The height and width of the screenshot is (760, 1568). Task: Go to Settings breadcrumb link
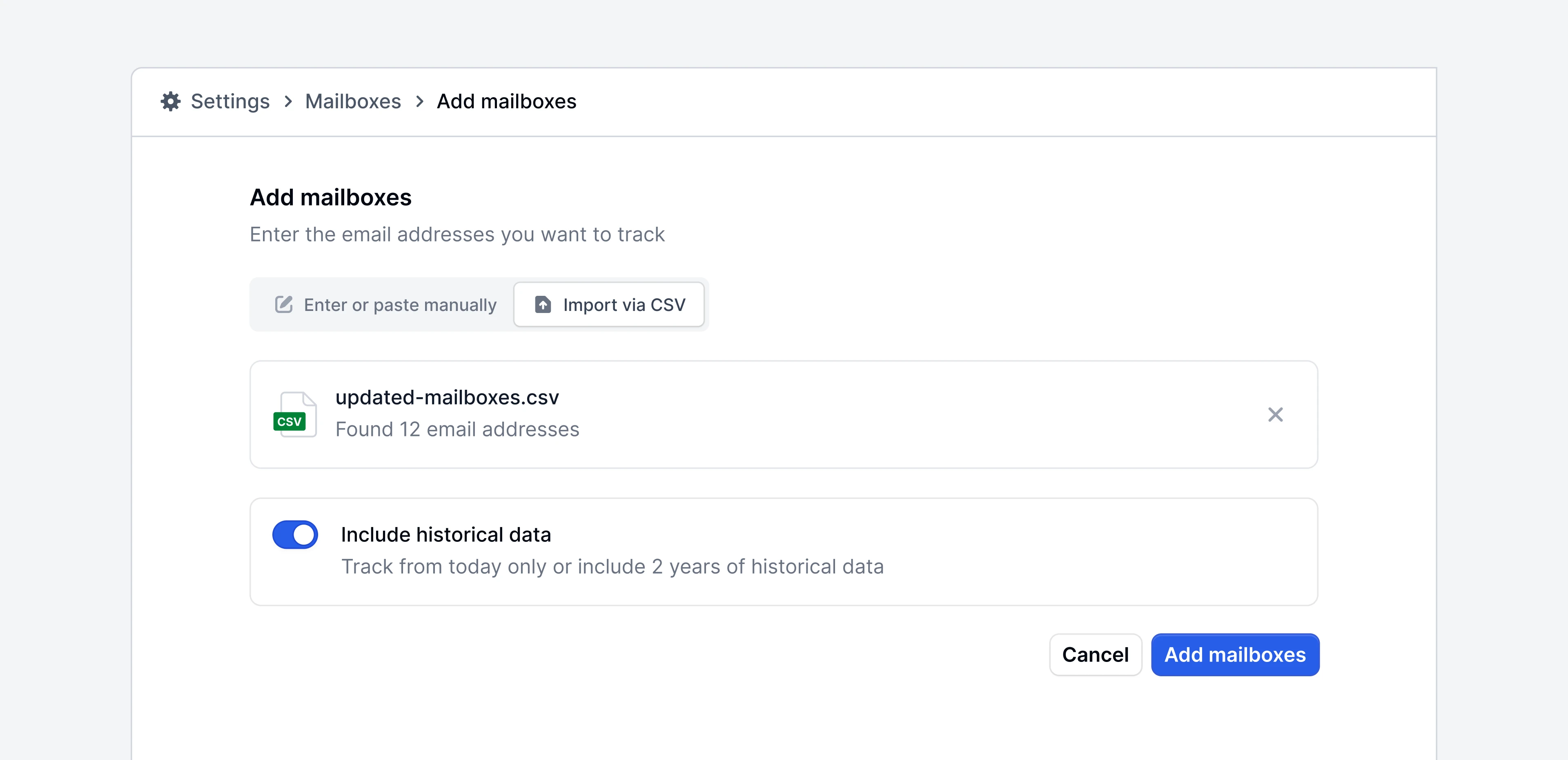230,101
